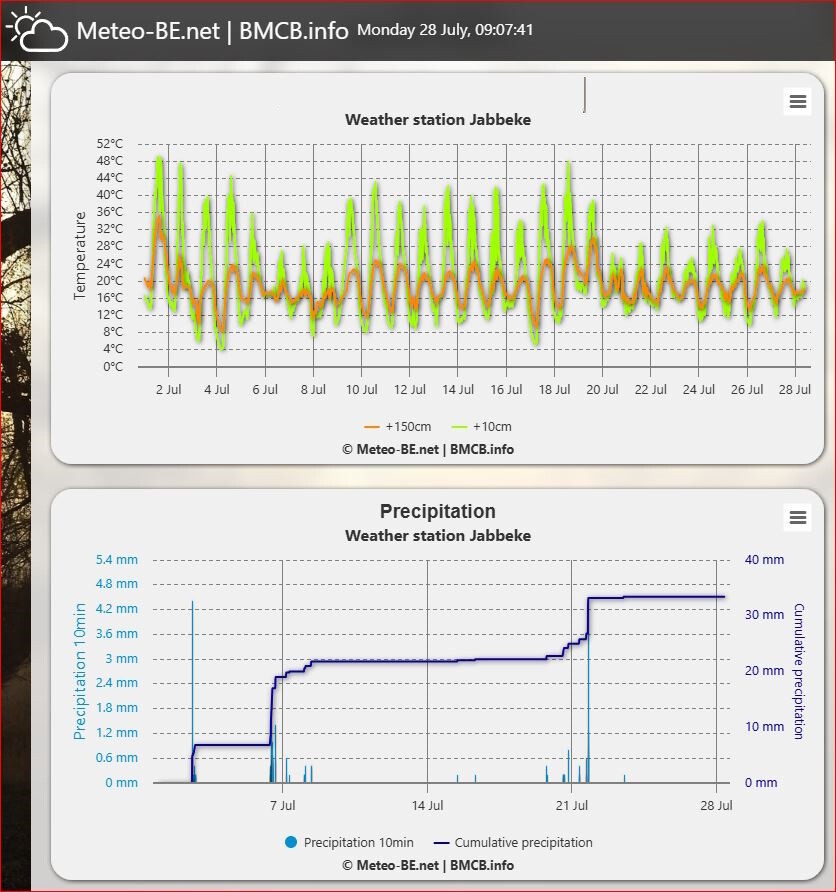This screenshot has width=836, height=892.
Task: Click the Cumulative precipitation axis title
Action: pyautogui.click(x=798, y=671)
